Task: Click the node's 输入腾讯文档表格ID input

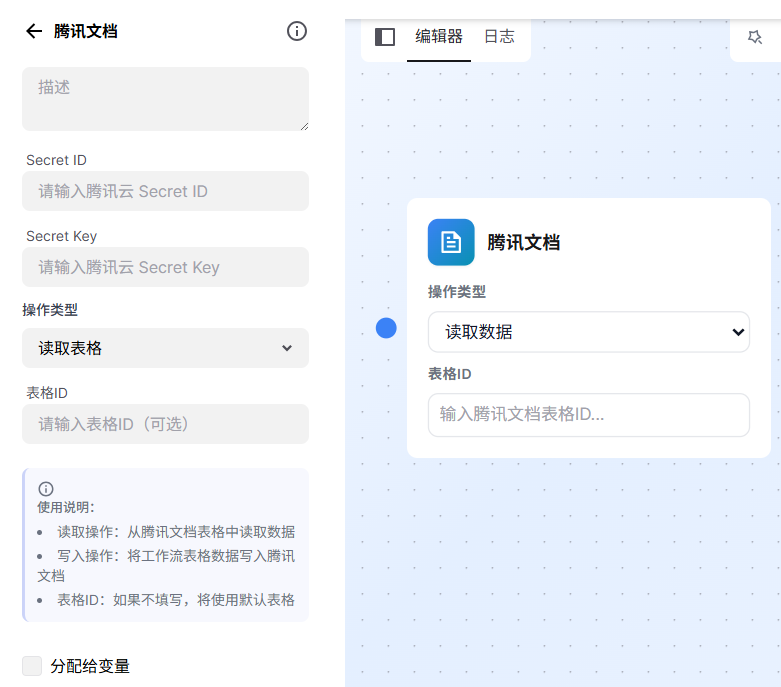Action: point(588,414)
